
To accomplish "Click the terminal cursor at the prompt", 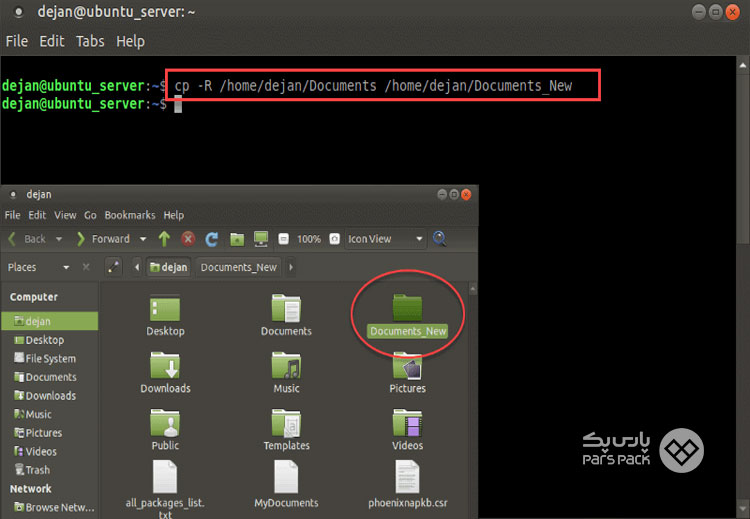I will point(178,104).
